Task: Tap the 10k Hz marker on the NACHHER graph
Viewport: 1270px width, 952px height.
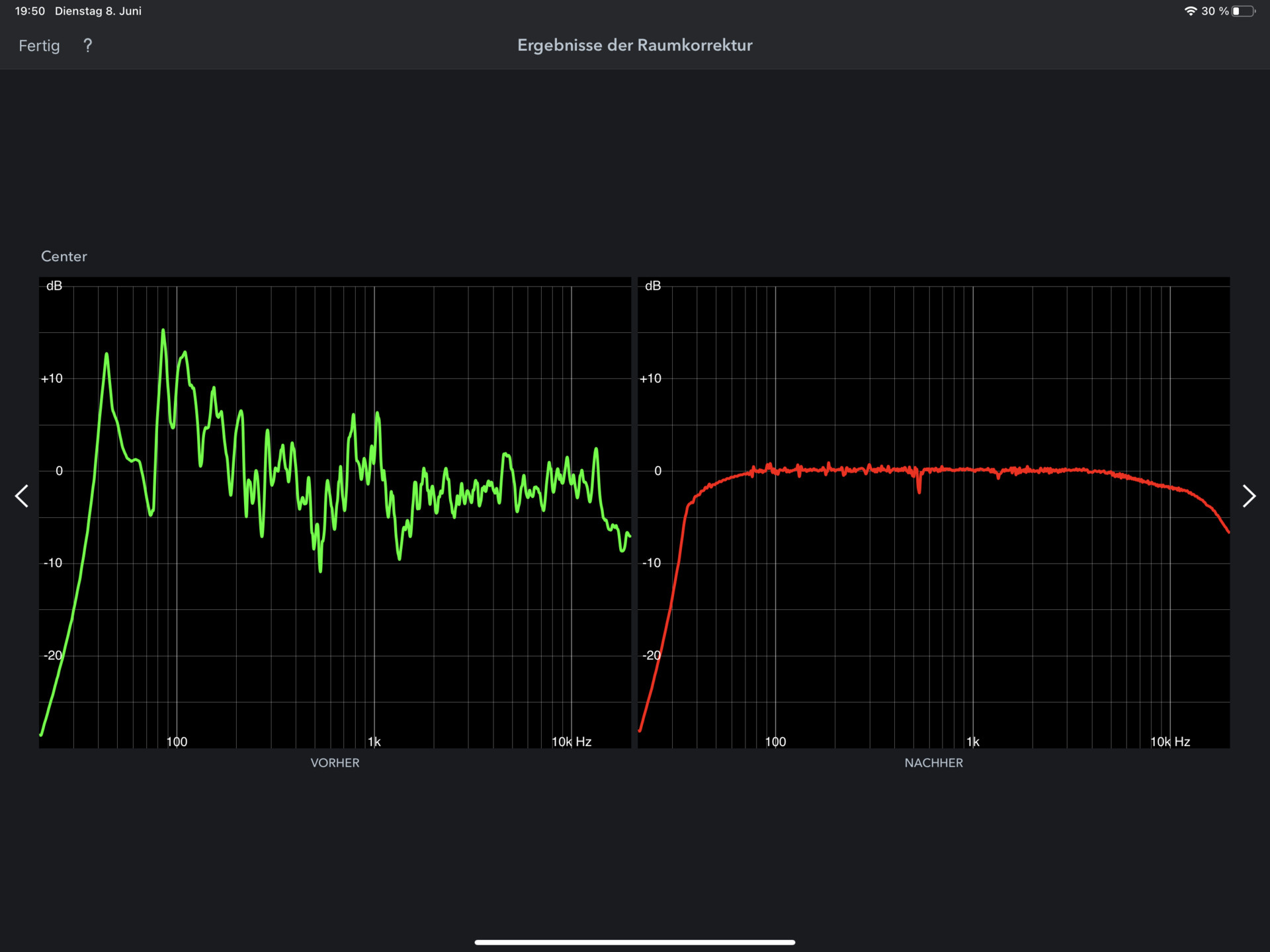Action: (x=1169, y=742)
